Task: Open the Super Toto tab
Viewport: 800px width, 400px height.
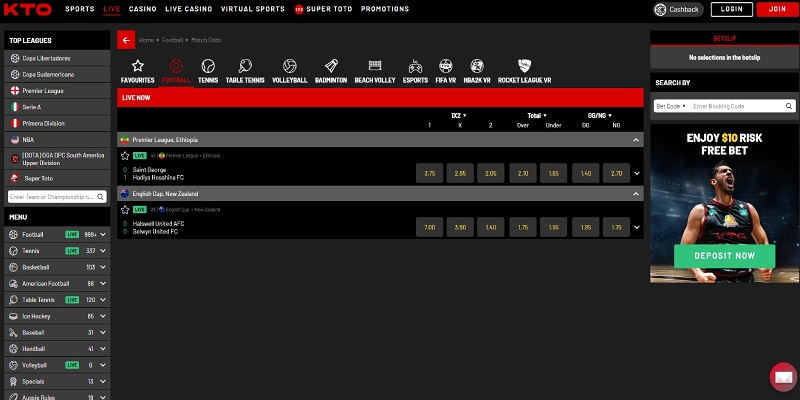Action: tap(323, 9)
